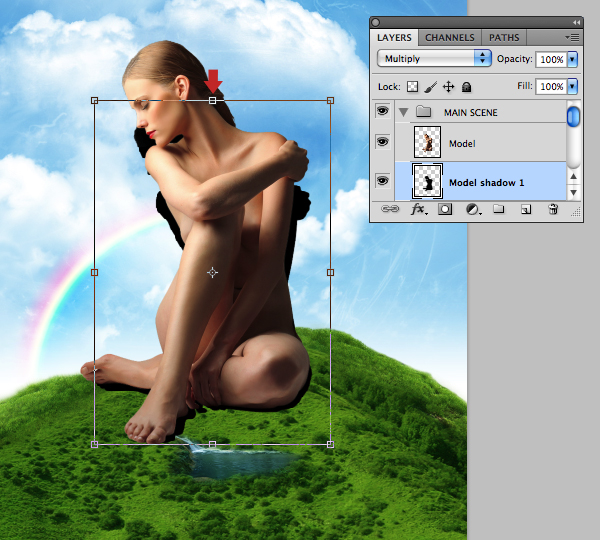This screenshot has width=600, height=540.
Task: Create a new group folder
Action: coord(498,209)
